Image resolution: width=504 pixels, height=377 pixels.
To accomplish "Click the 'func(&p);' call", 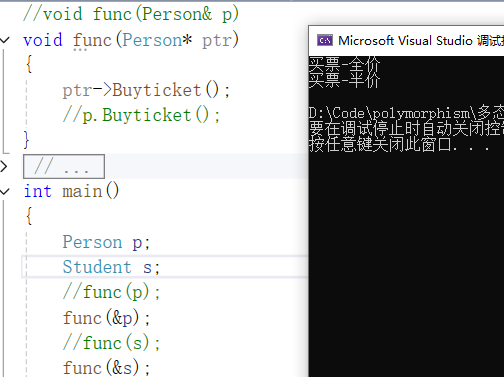I will point(107,318).
